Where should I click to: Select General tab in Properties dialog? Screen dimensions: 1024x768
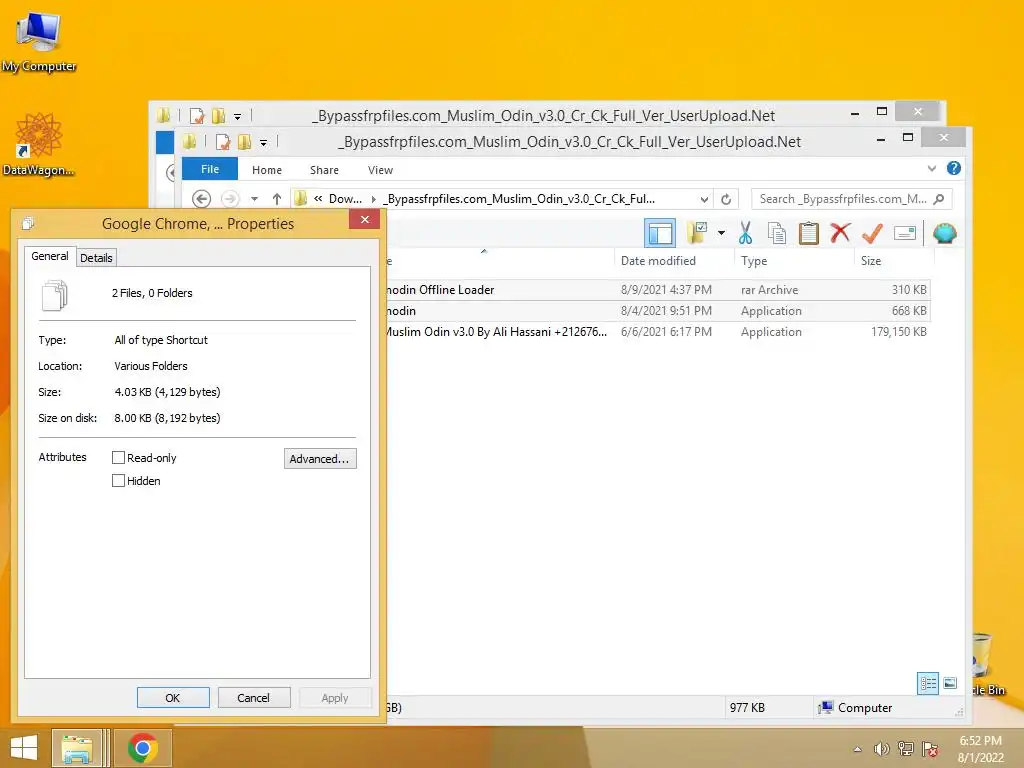[x=50, y=256]
